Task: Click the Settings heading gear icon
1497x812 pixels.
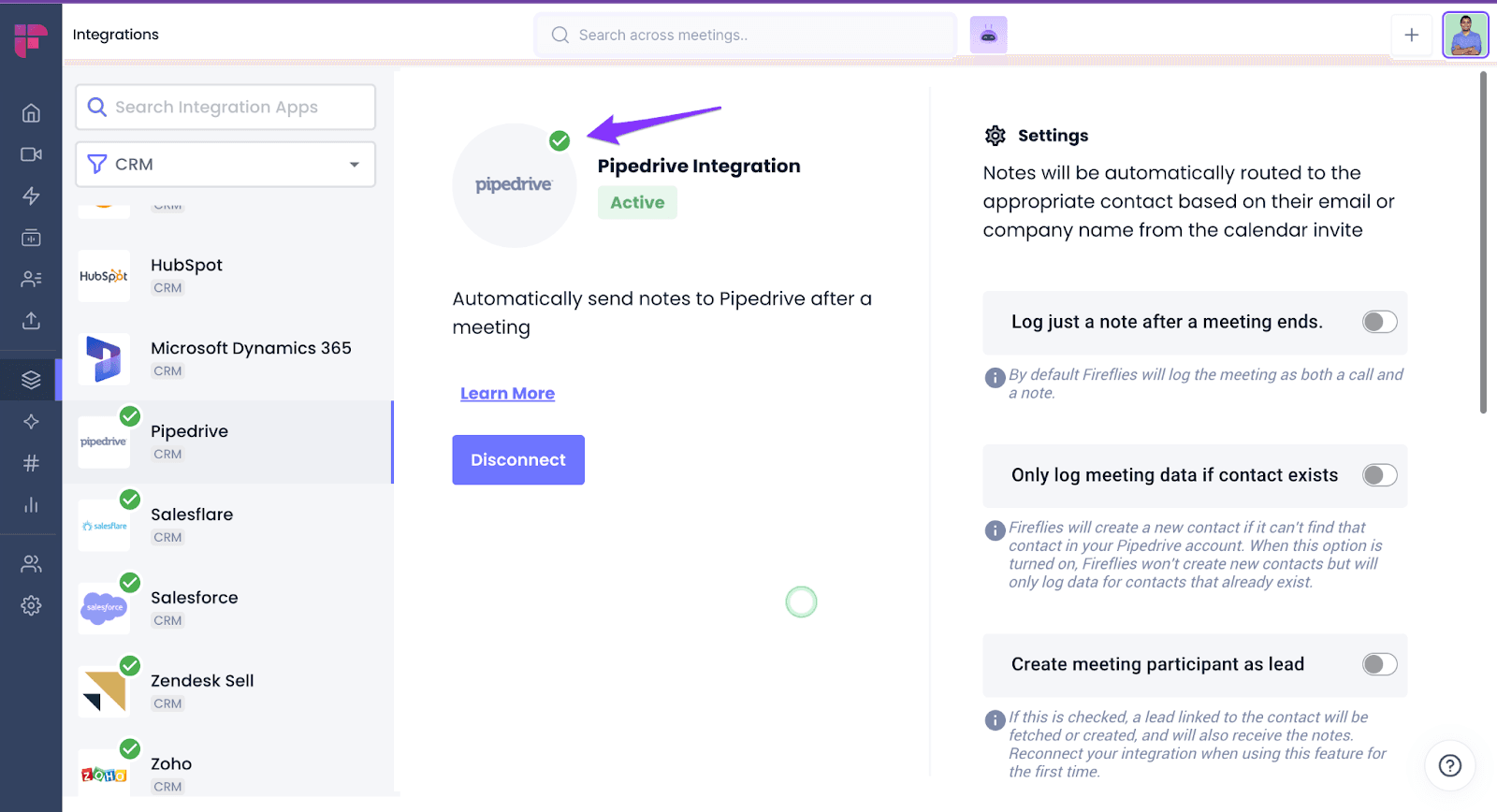Action: pyautogui.click(x=995, y=136)
